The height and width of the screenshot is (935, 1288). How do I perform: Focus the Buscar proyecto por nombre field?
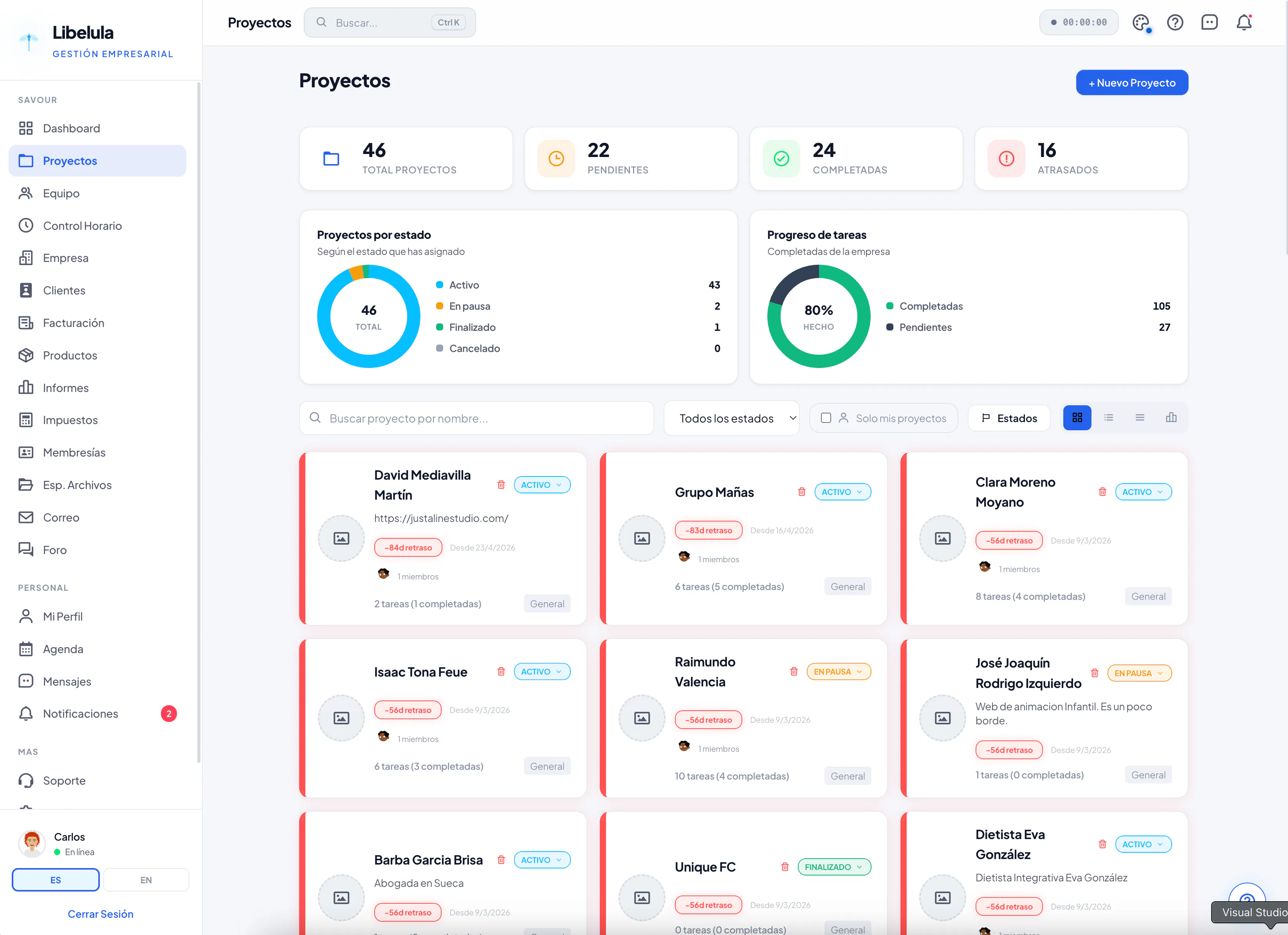(x=476, y=419)
